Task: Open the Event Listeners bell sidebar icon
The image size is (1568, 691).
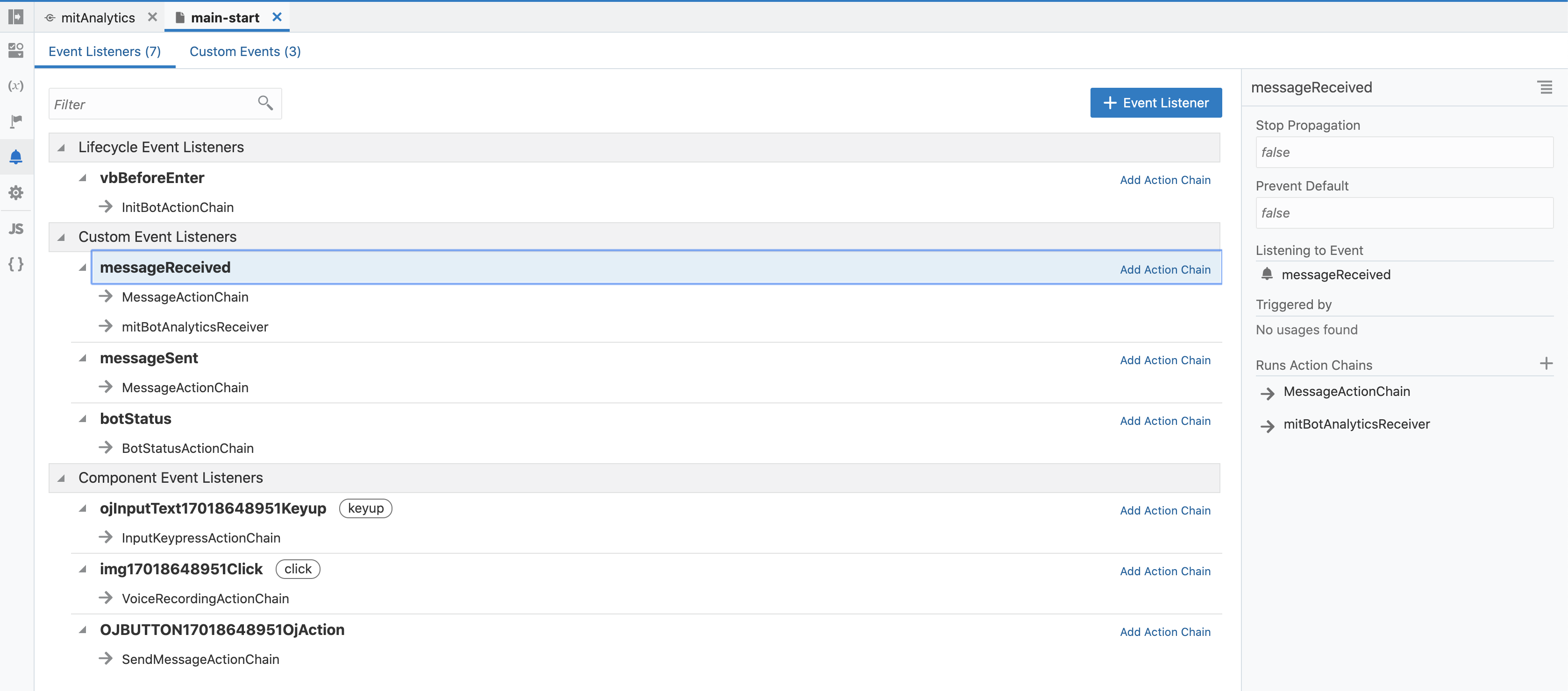Action: point(16,157)
